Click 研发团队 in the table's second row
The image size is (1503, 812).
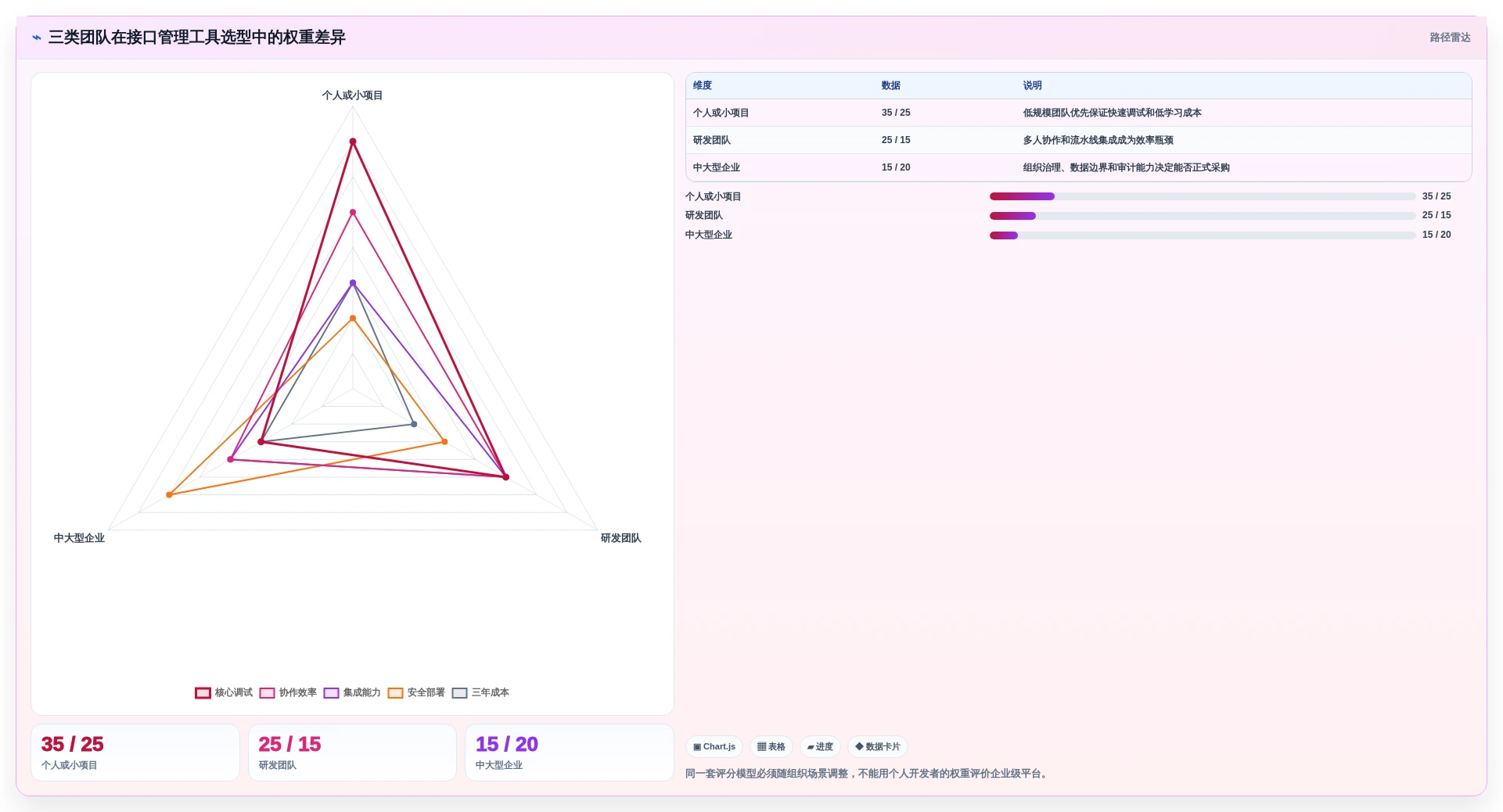click(x=712, y=140)
